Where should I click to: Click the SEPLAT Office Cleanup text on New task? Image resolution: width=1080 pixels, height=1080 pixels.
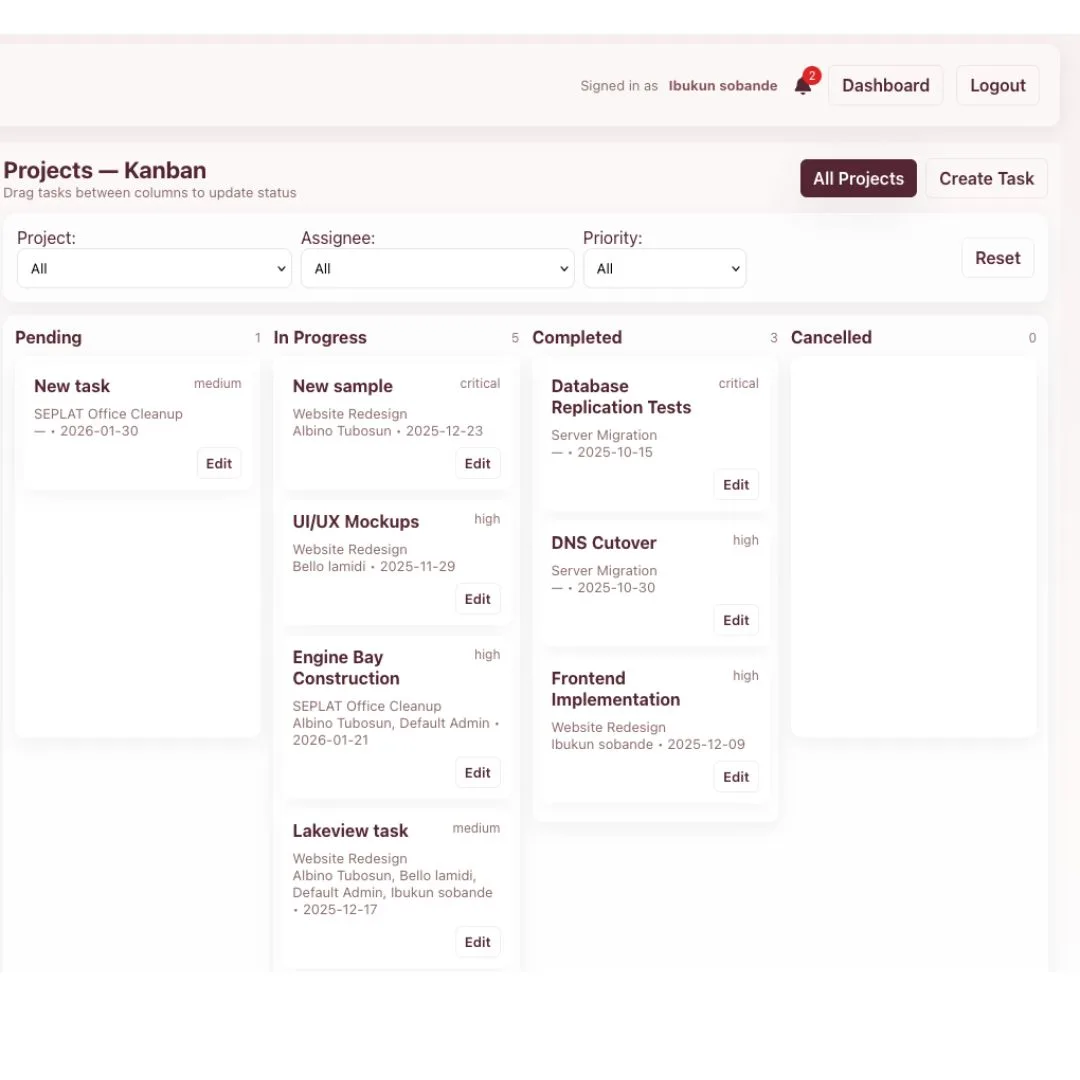point(108,414)
